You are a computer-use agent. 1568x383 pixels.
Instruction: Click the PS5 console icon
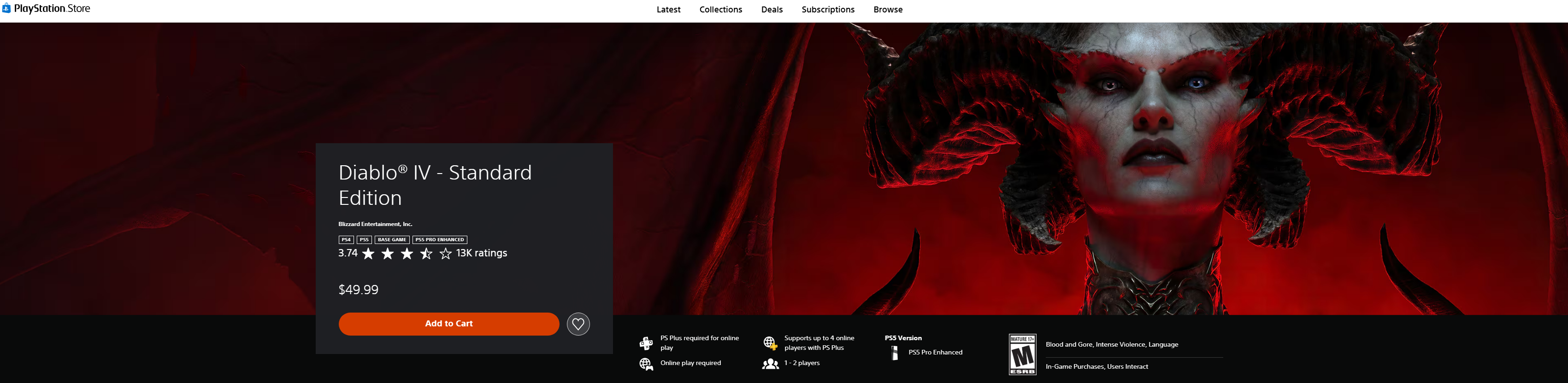coord(895,353)
